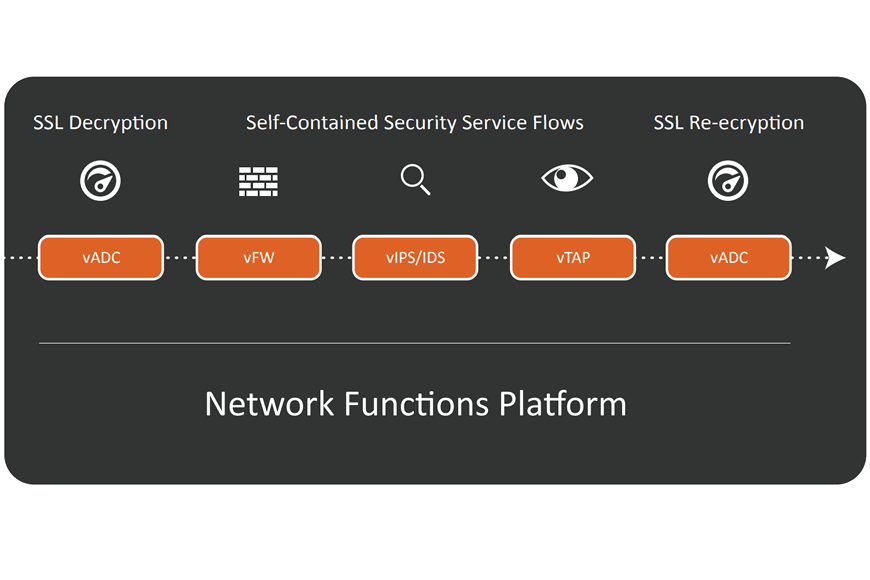Click the Self-Contained Security Service Flows heading
Image resolution: width=870 pixels, height=580 pixels.
[x=414, y=123]
